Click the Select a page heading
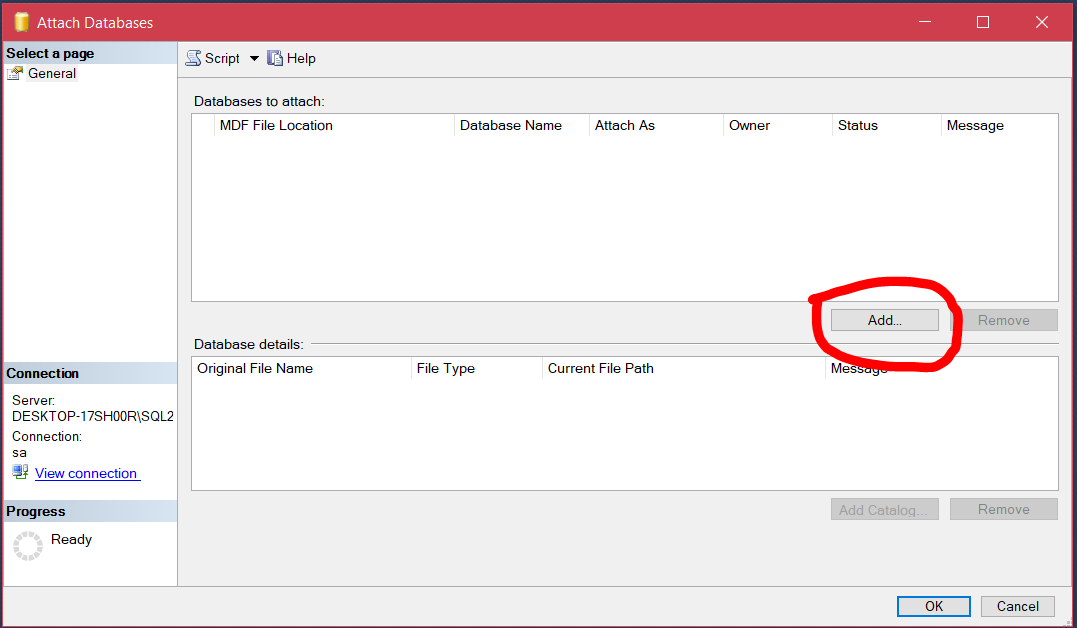The image size is (1077, 628). pos(50,54)
